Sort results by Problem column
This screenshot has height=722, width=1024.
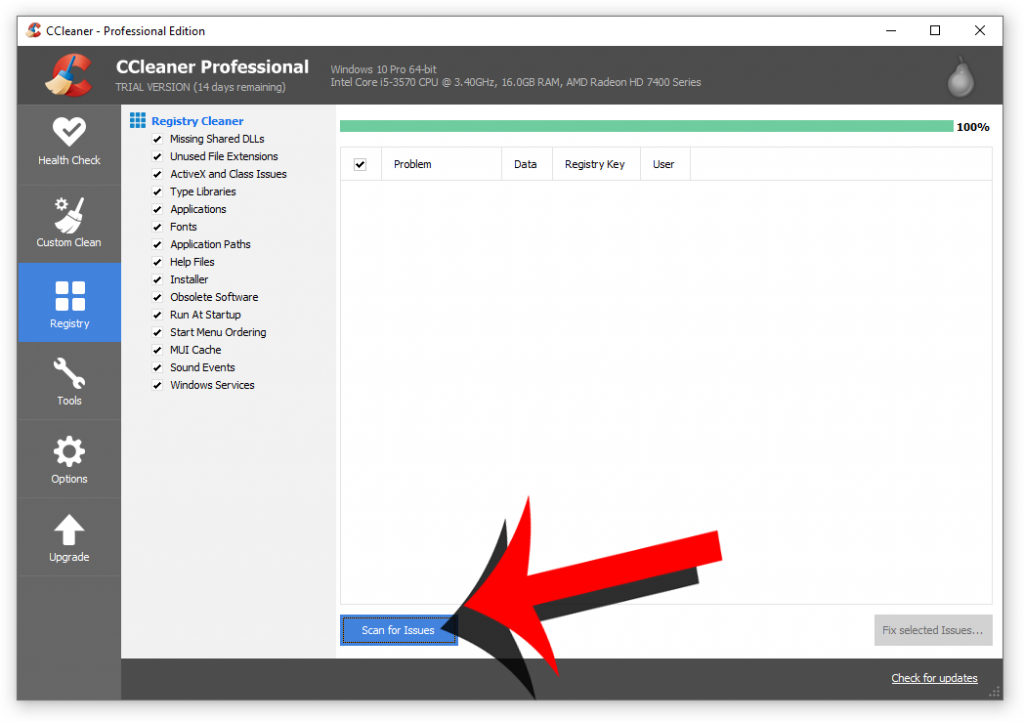click(x=441, y=165)
